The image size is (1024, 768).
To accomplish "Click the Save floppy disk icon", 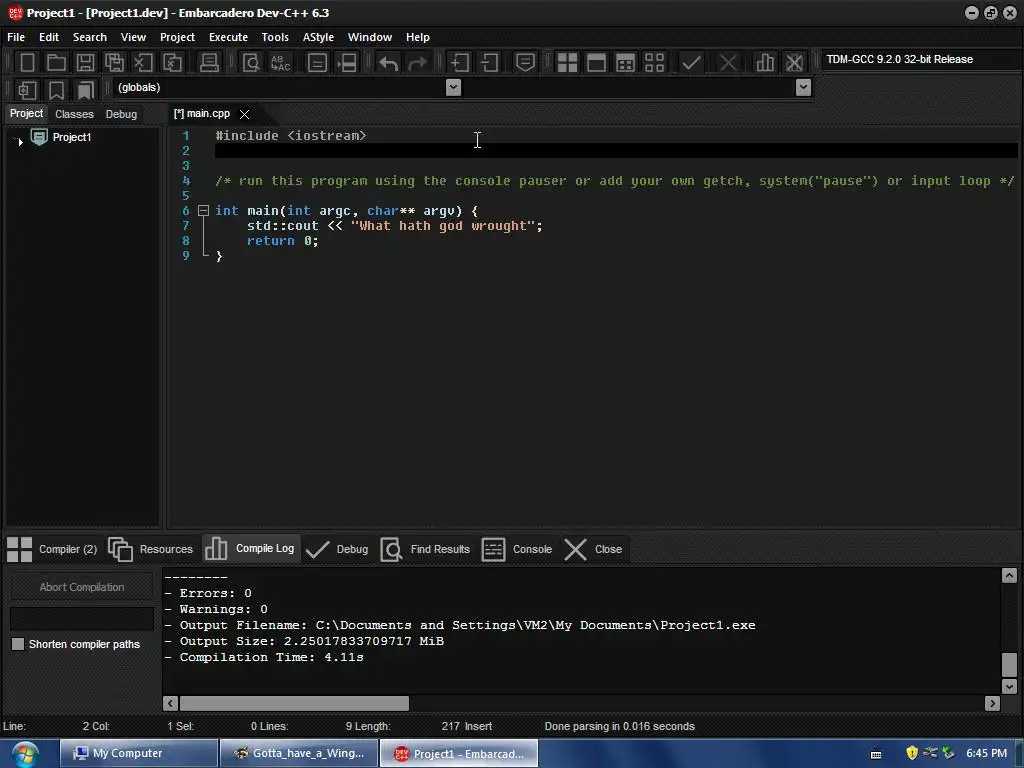I will 85,63.
